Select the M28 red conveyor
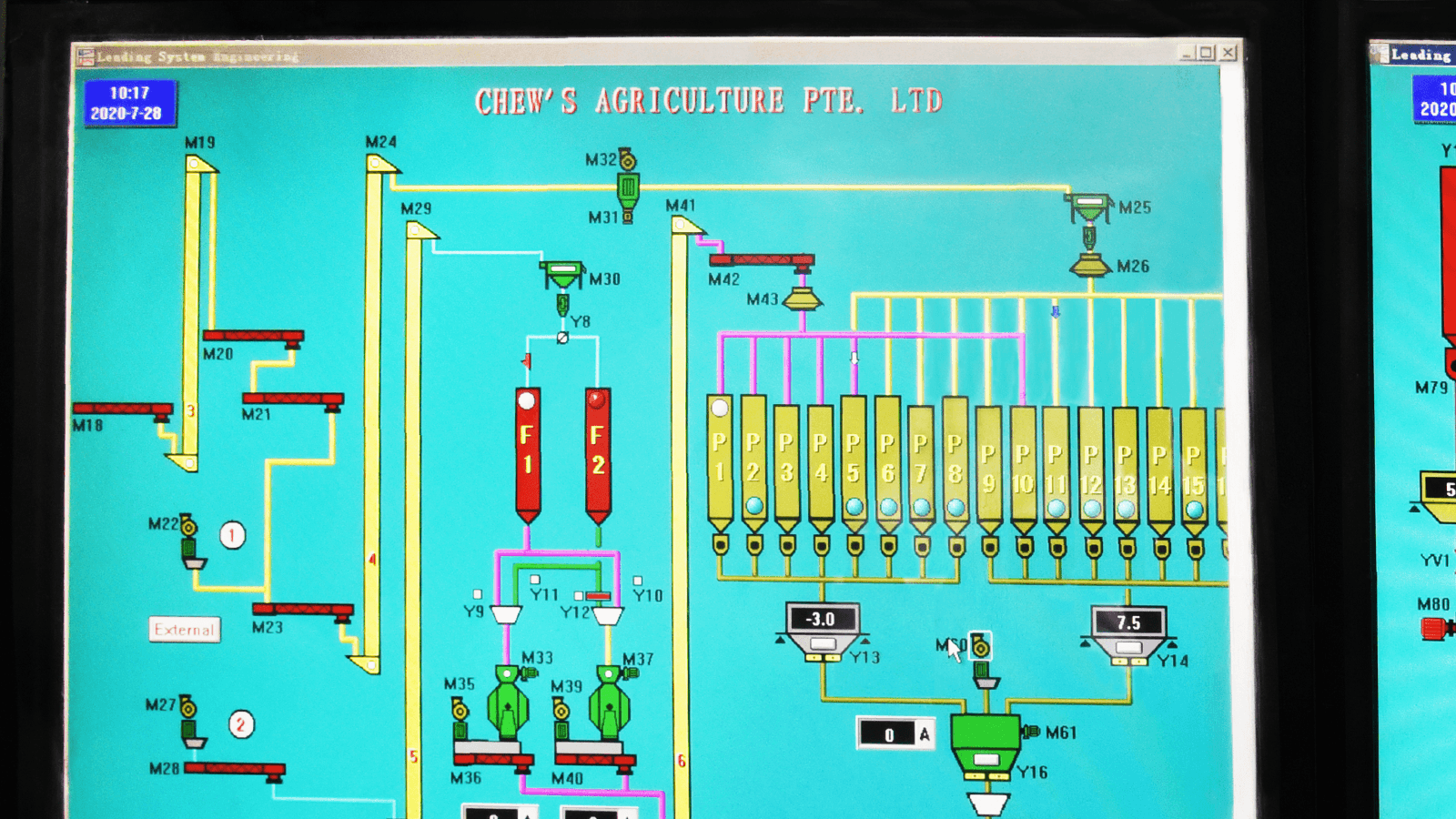The width and height of the screenshot is (1456, 819). point(235,770)
